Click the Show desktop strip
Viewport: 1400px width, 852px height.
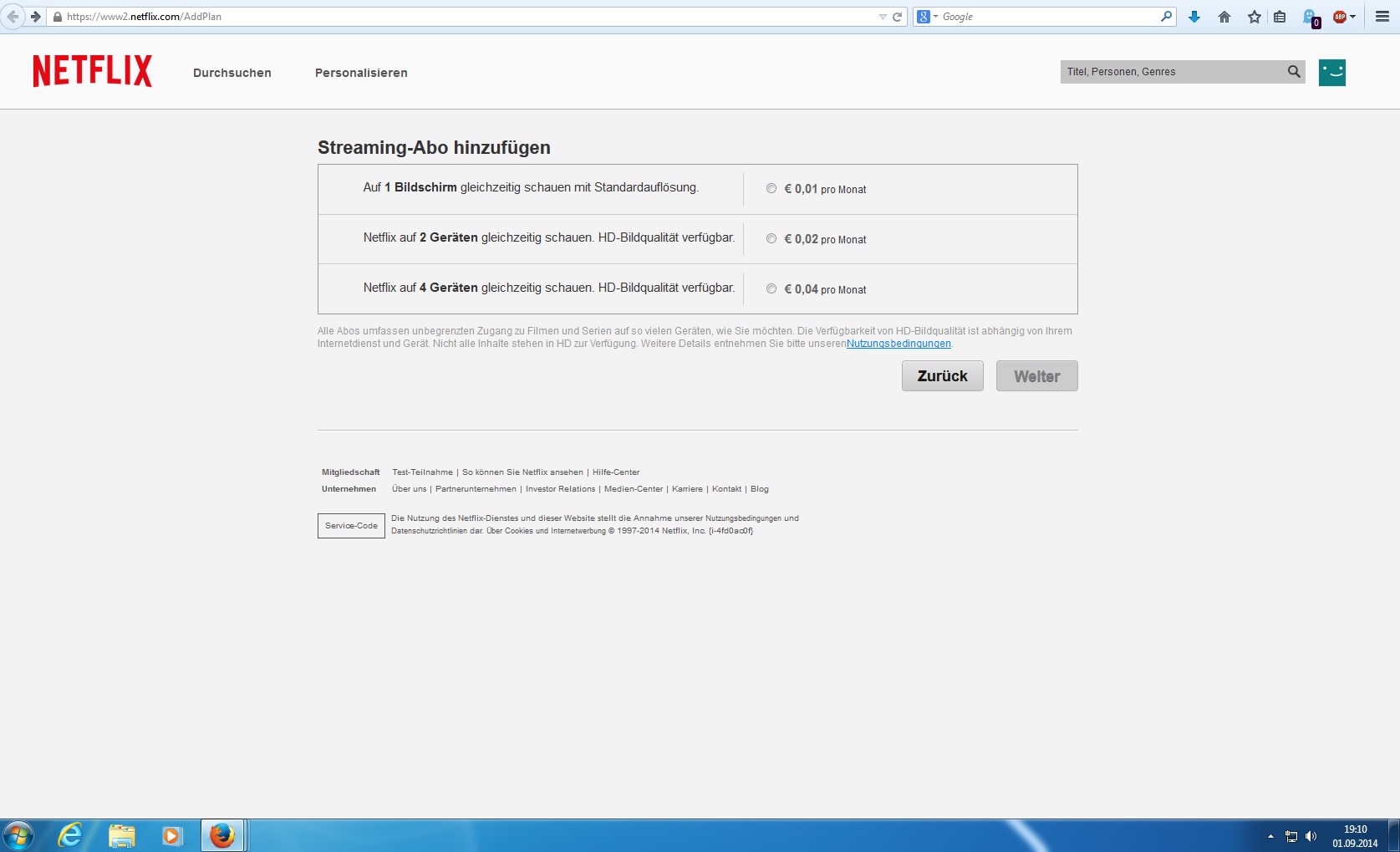[x=1394, y=835]
